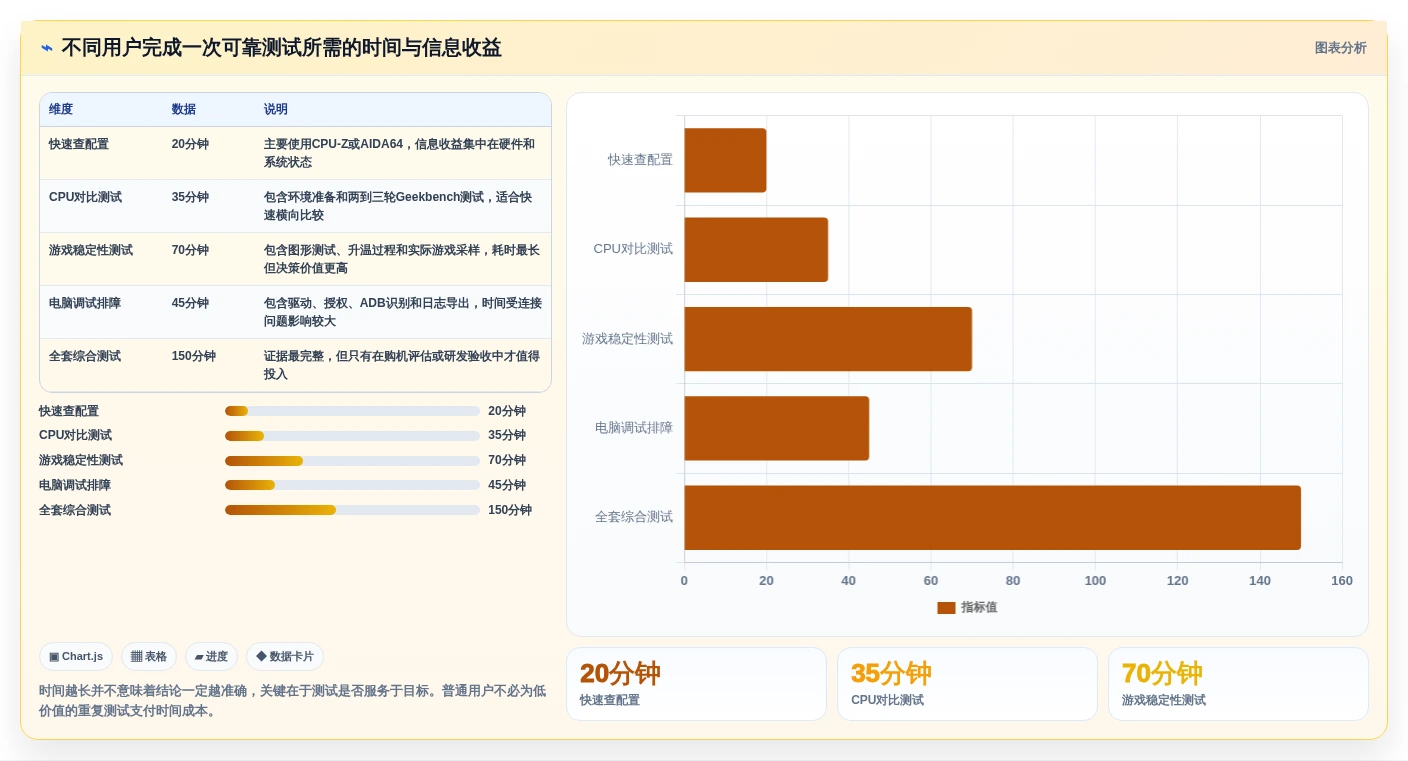The image size is (1408, 761).
Task: Select the 进度 tag
Action: pos(211,657)
